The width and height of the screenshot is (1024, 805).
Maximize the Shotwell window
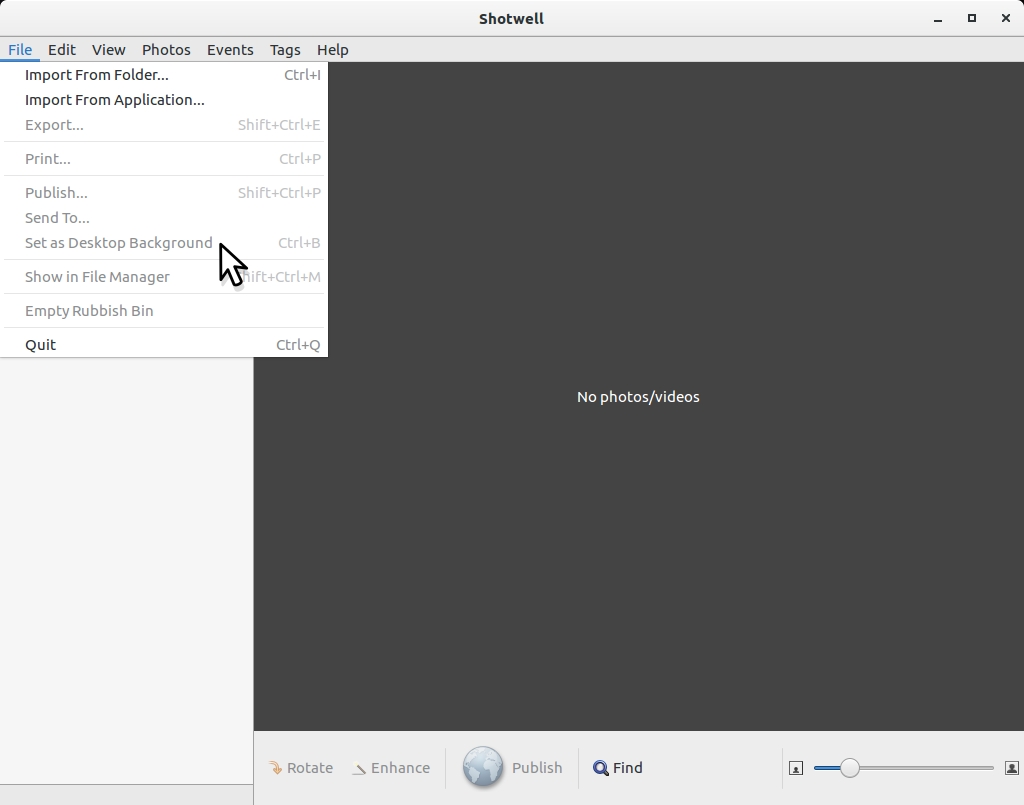(x=971, y=18)
